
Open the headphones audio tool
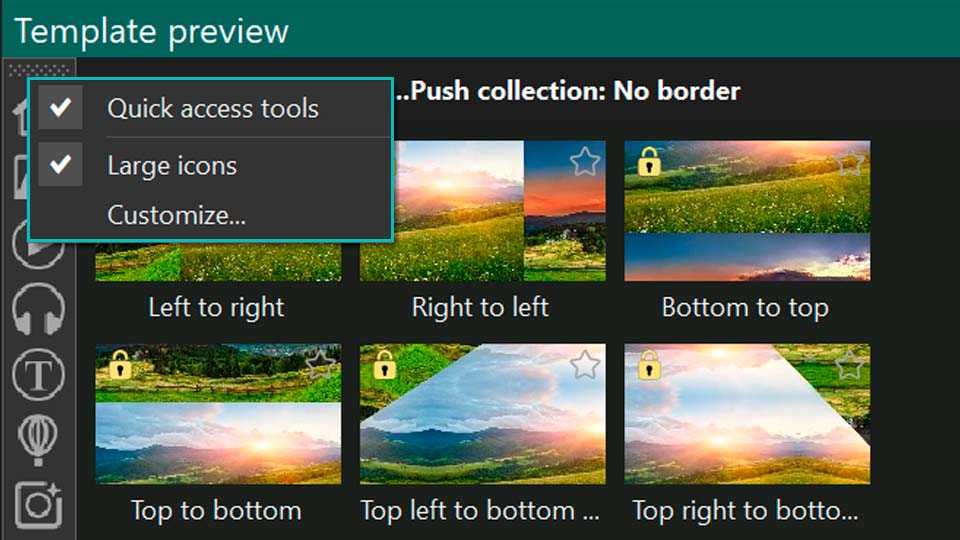[x=39, y=309]
